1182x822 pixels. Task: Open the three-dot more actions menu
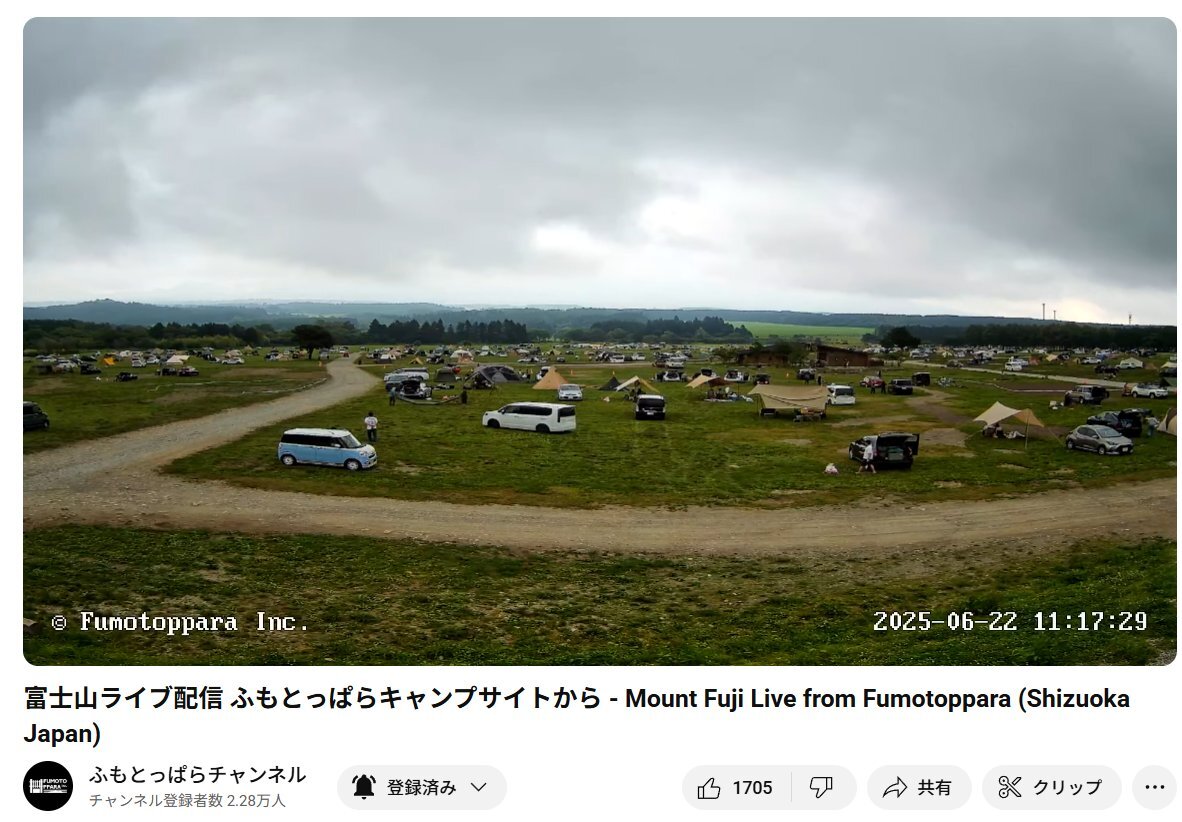click(1155, 787)
